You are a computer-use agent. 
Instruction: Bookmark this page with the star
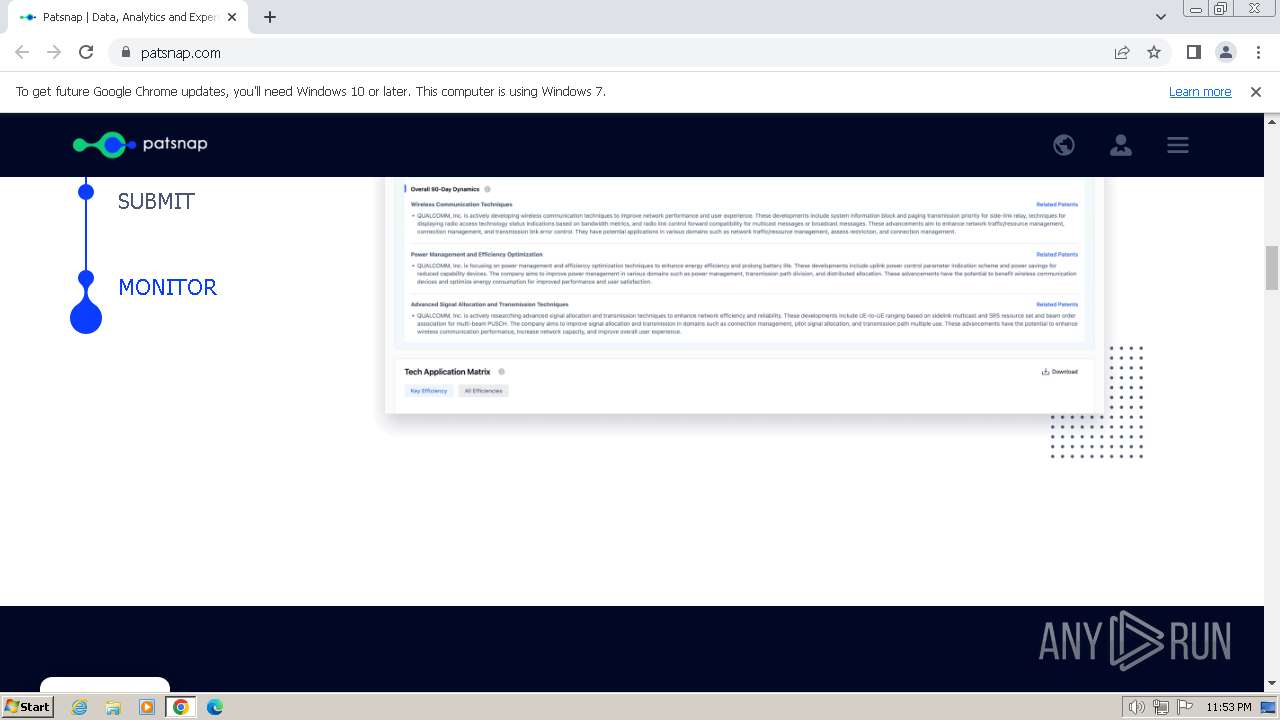[1154, 52]
